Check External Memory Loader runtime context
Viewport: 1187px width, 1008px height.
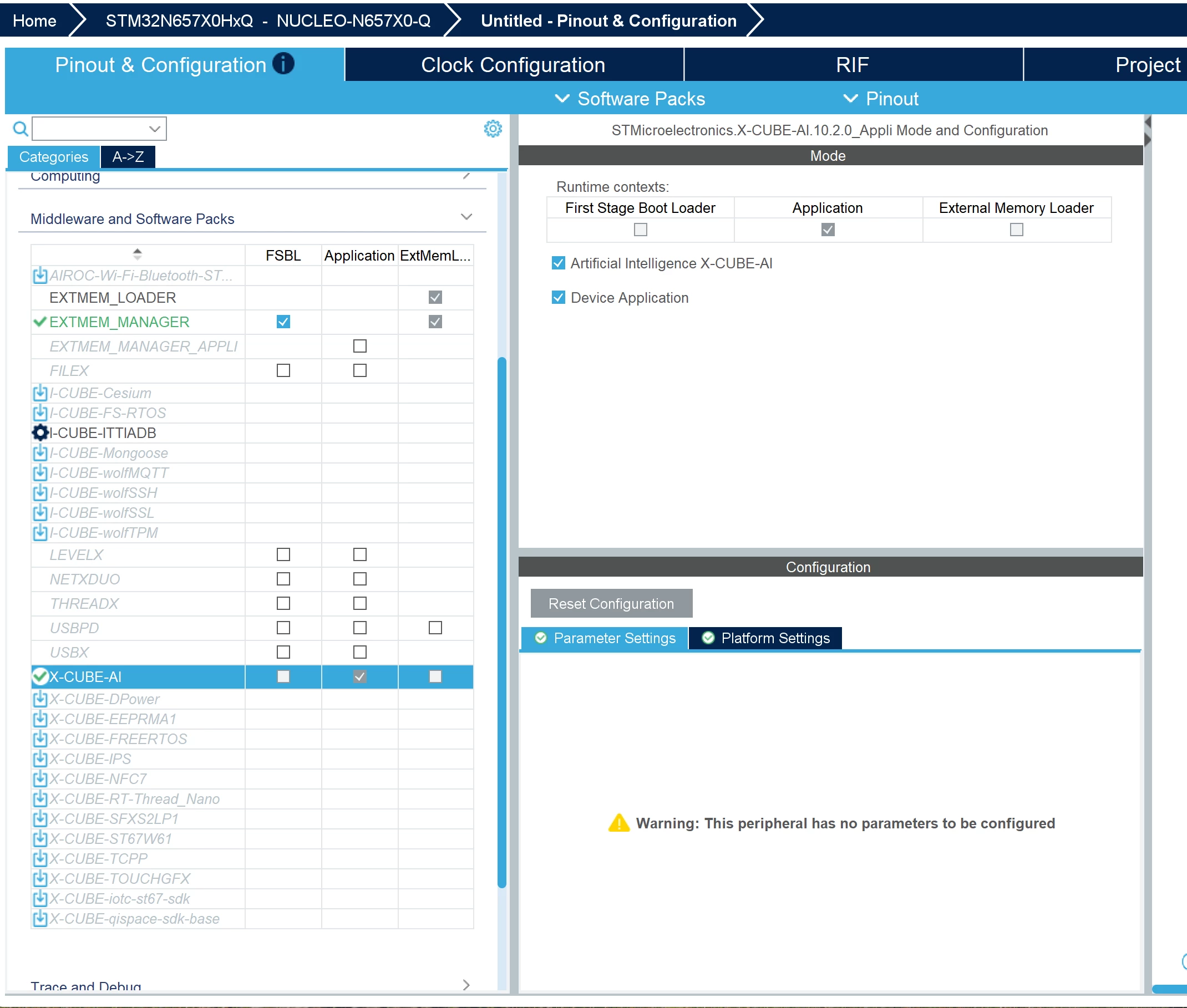[x=1017, y=230]
